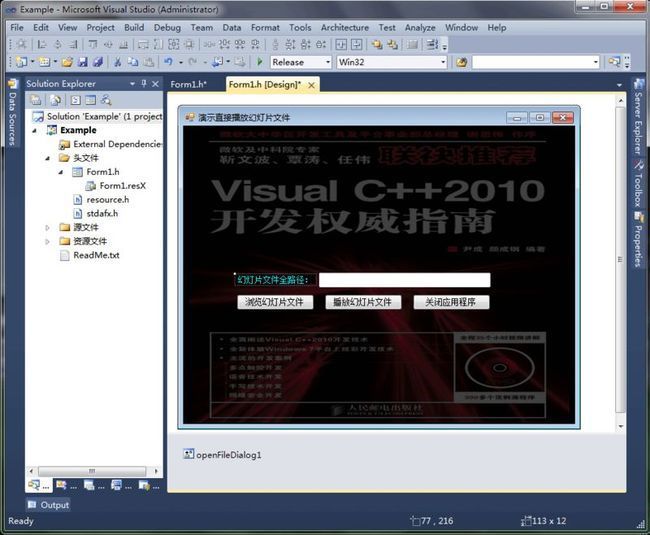650x535 pixels.
Task: Open the Undo history dropdown arrow
Action: [x=181, y=62]
